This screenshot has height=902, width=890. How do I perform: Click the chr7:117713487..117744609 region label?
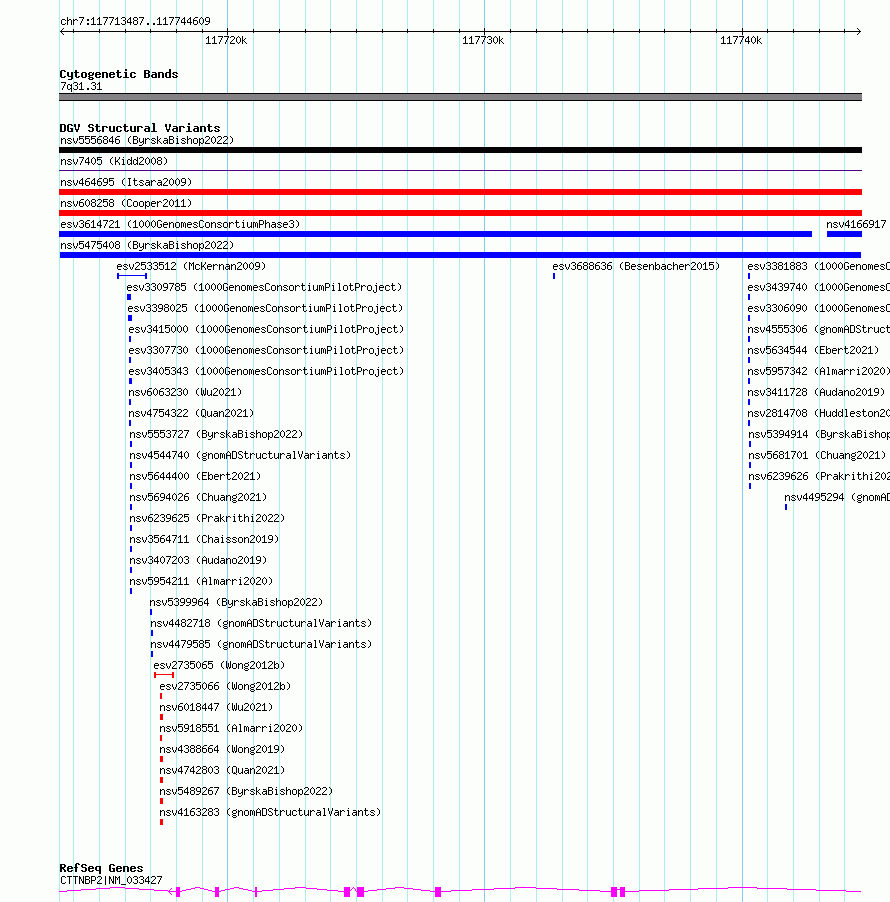click(x=135, y=21)
